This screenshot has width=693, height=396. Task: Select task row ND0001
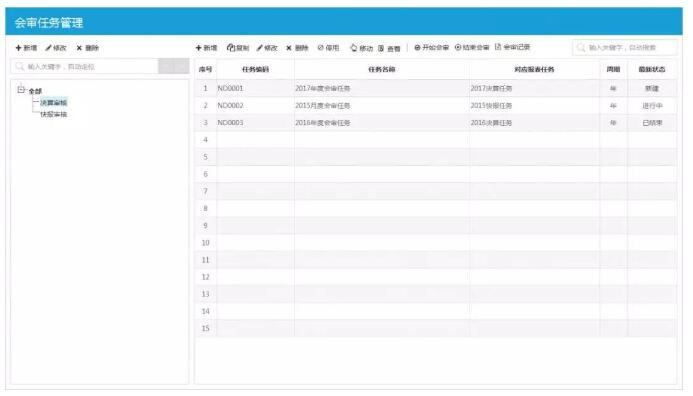click(435, 88)
